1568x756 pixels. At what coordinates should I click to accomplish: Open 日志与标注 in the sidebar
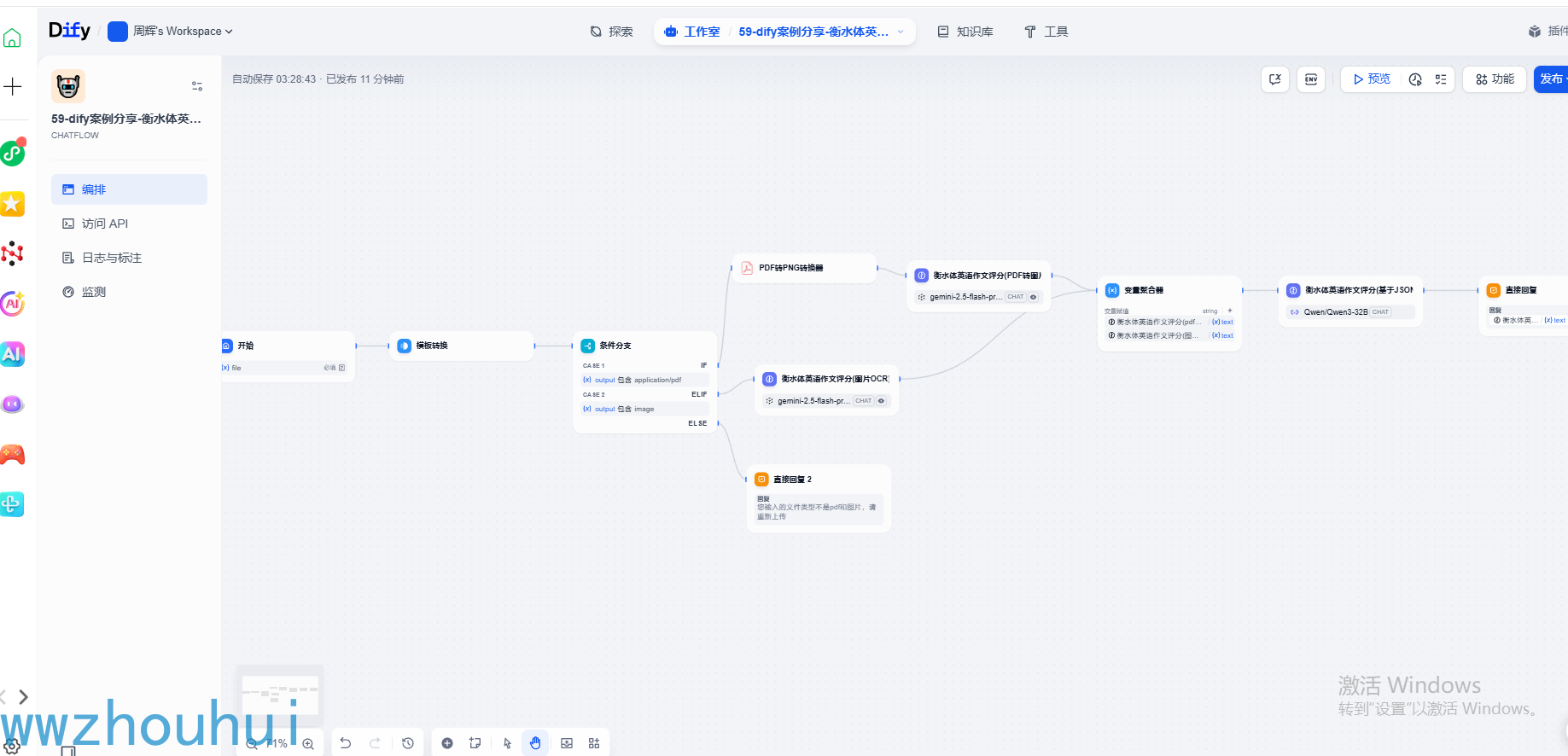[x=129, y=258]
